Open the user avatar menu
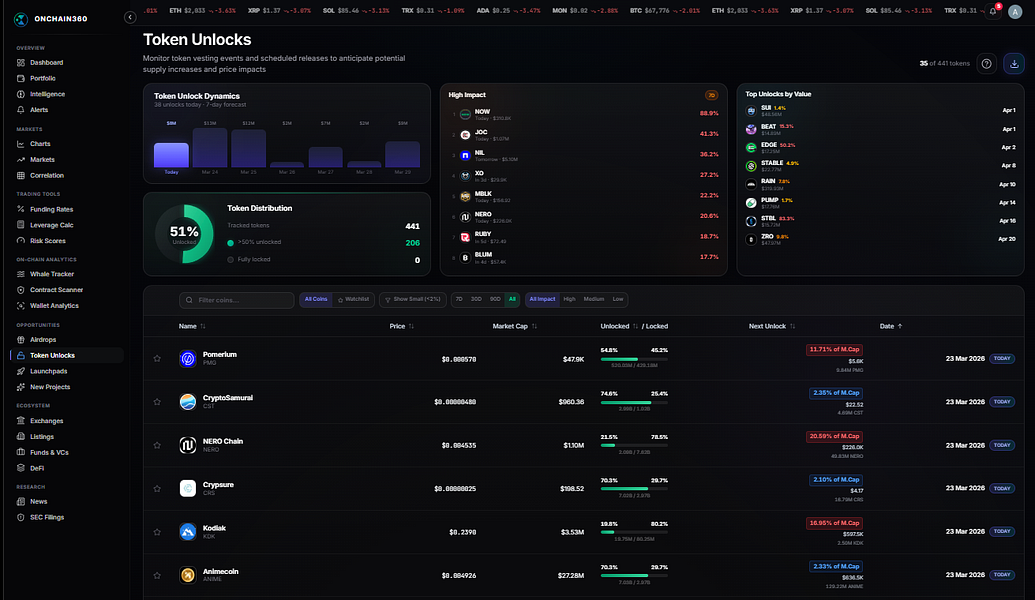 coord(1015,13)
